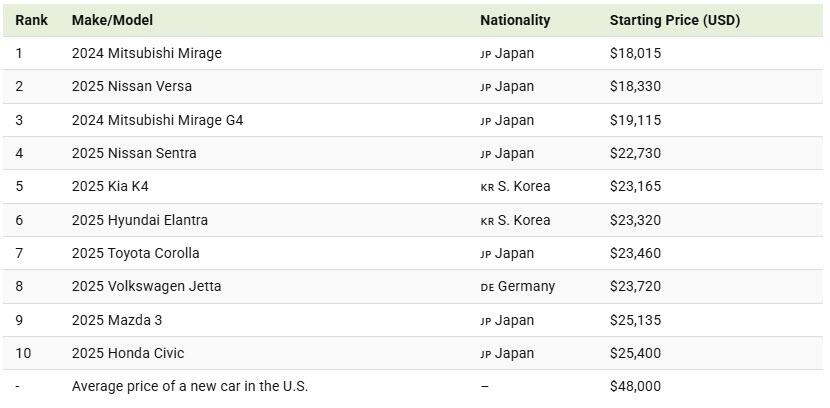Click the 2025 Toyota Corolla model name
The height and width of the screenshot is (408, 830).
point(136,253)
